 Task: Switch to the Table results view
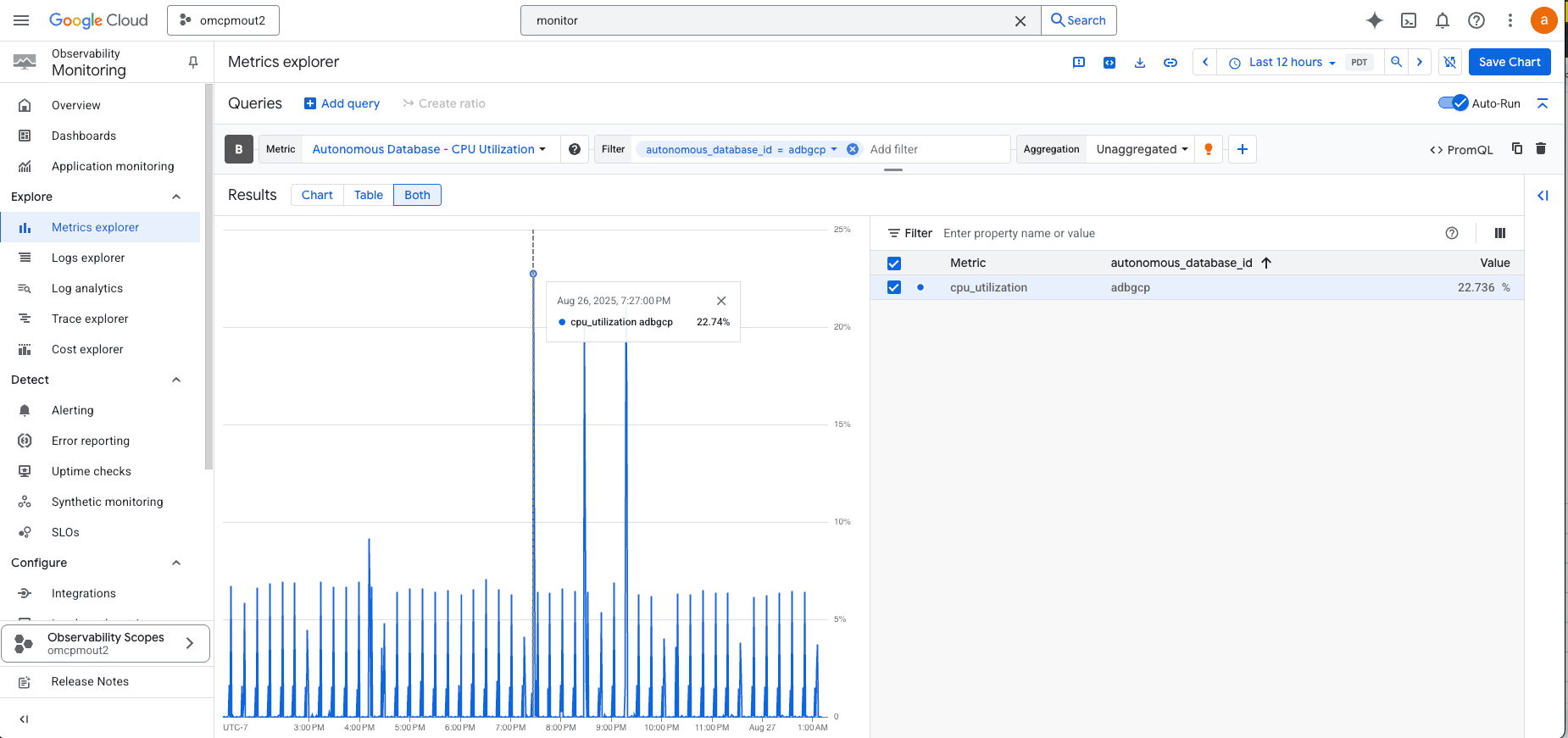pyautogui.click(x=369, y=195)
